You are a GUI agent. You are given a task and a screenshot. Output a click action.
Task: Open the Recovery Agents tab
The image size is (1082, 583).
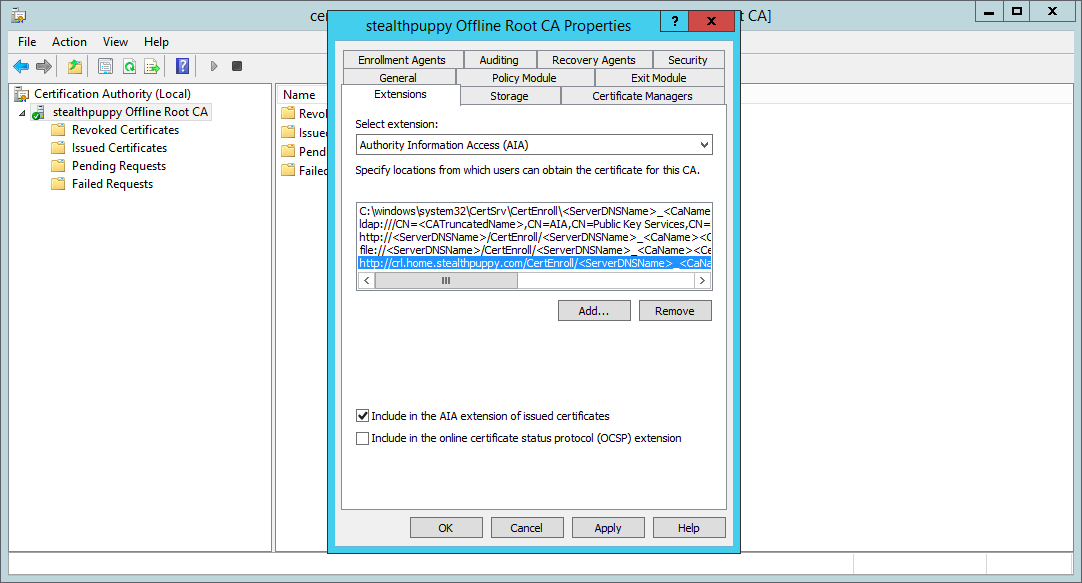[x=593, y=60]
